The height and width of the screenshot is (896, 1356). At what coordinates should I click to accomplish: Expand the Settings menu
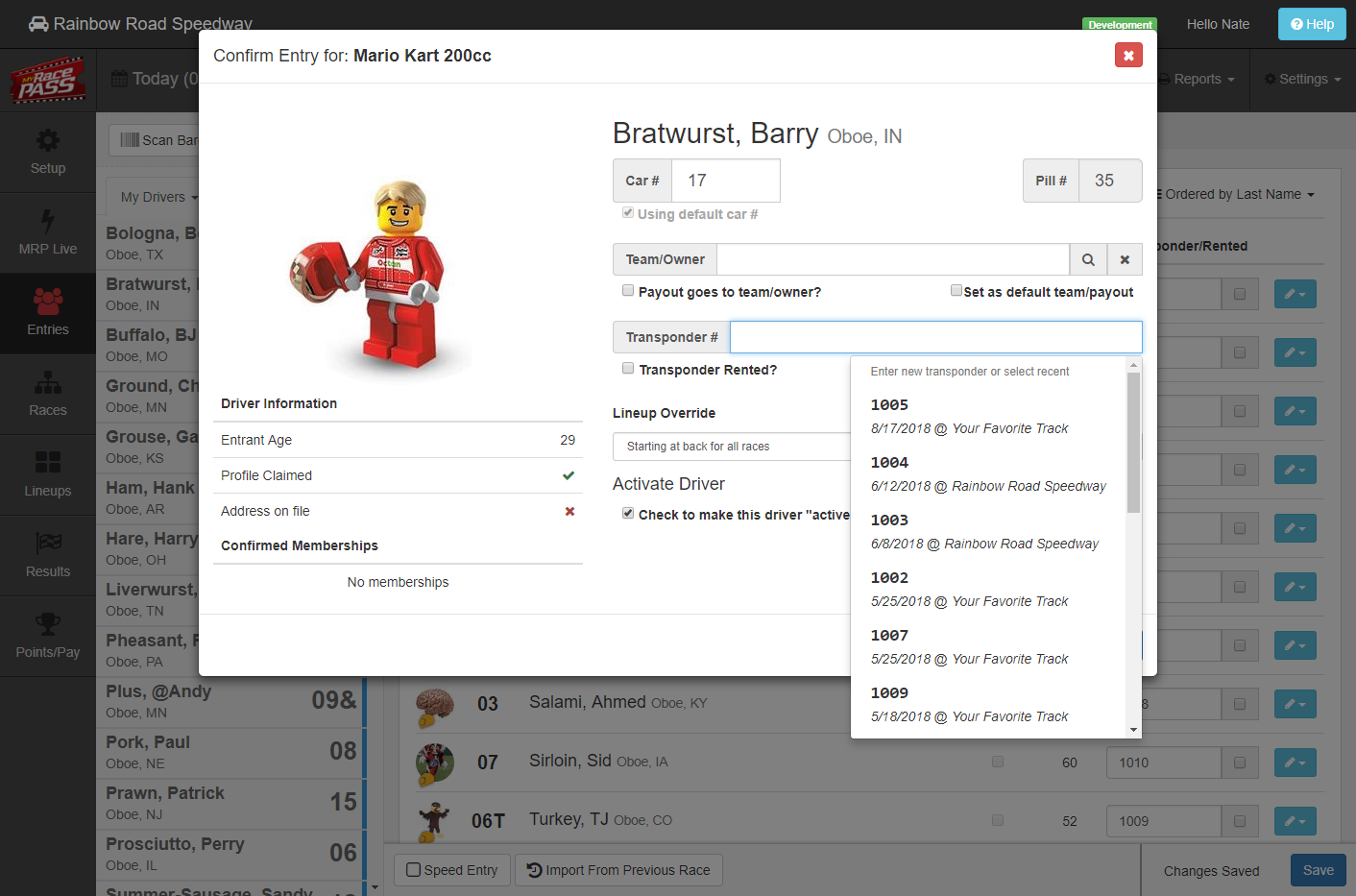tap(1303, 79)
